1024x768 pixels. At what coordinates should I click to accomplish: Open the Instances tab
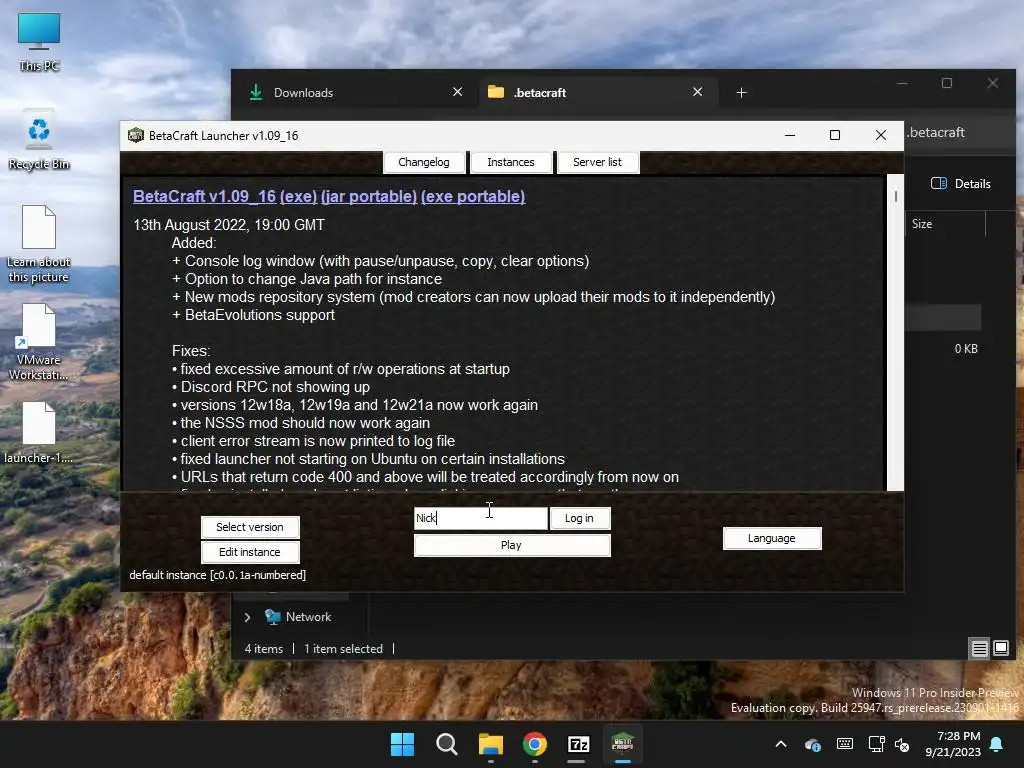coord(511,162)
